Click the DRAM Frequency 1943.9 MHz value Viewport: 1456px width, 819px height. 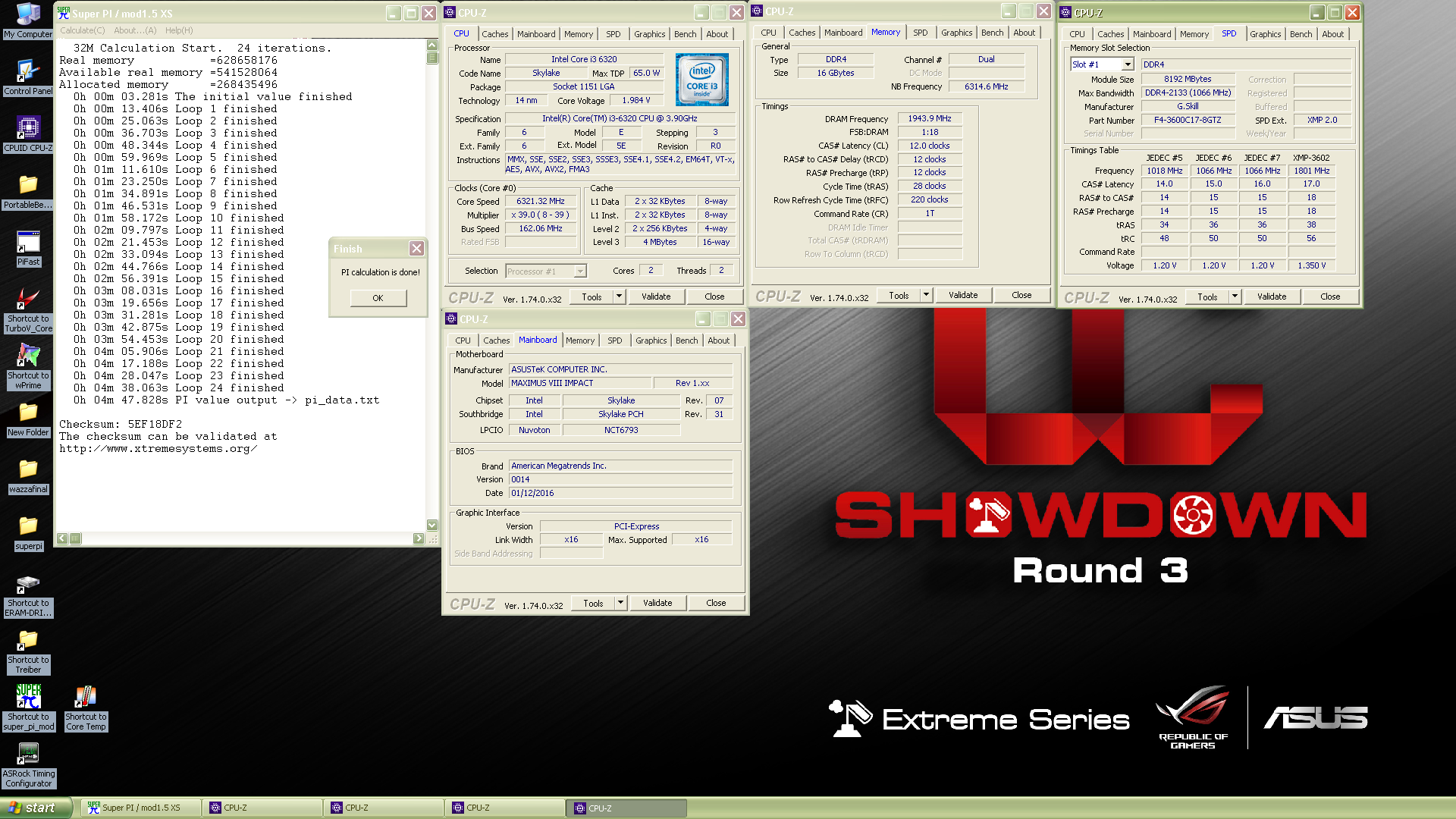930,118
